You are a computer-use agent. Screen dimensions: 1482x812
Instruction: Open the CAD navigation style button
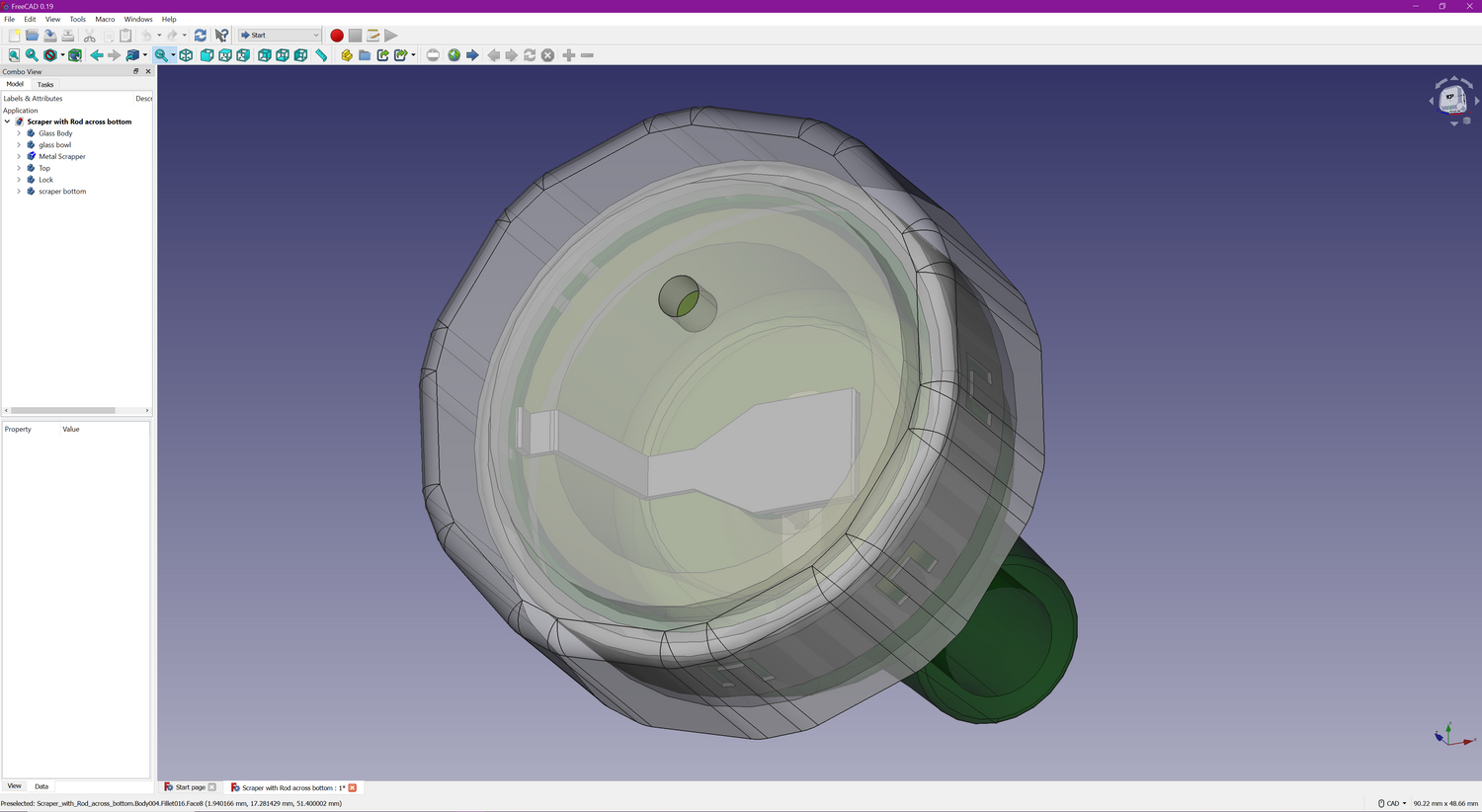click(x=1392, y=803)
